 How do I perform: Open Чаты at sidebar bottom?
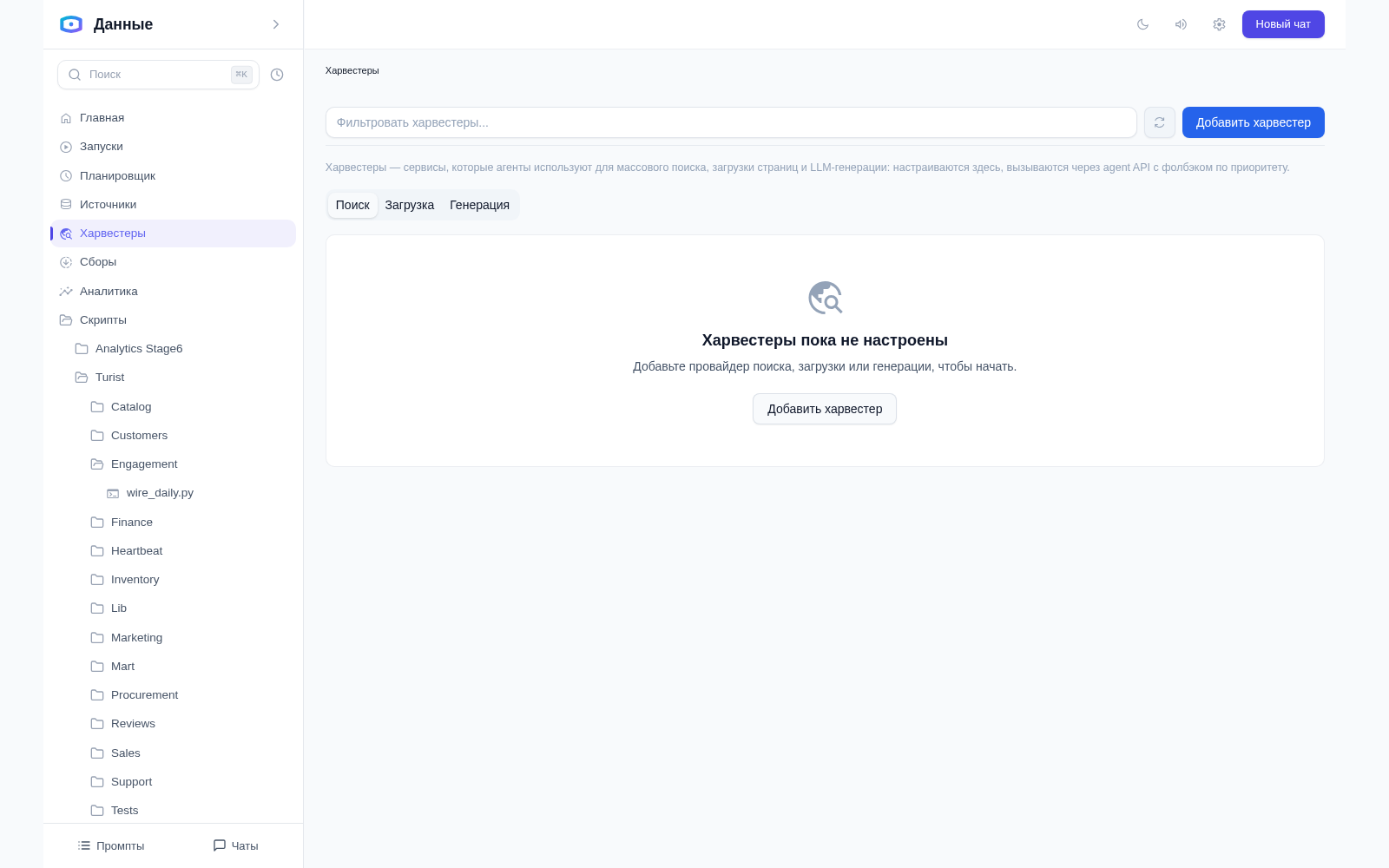(x=236, y=845)
